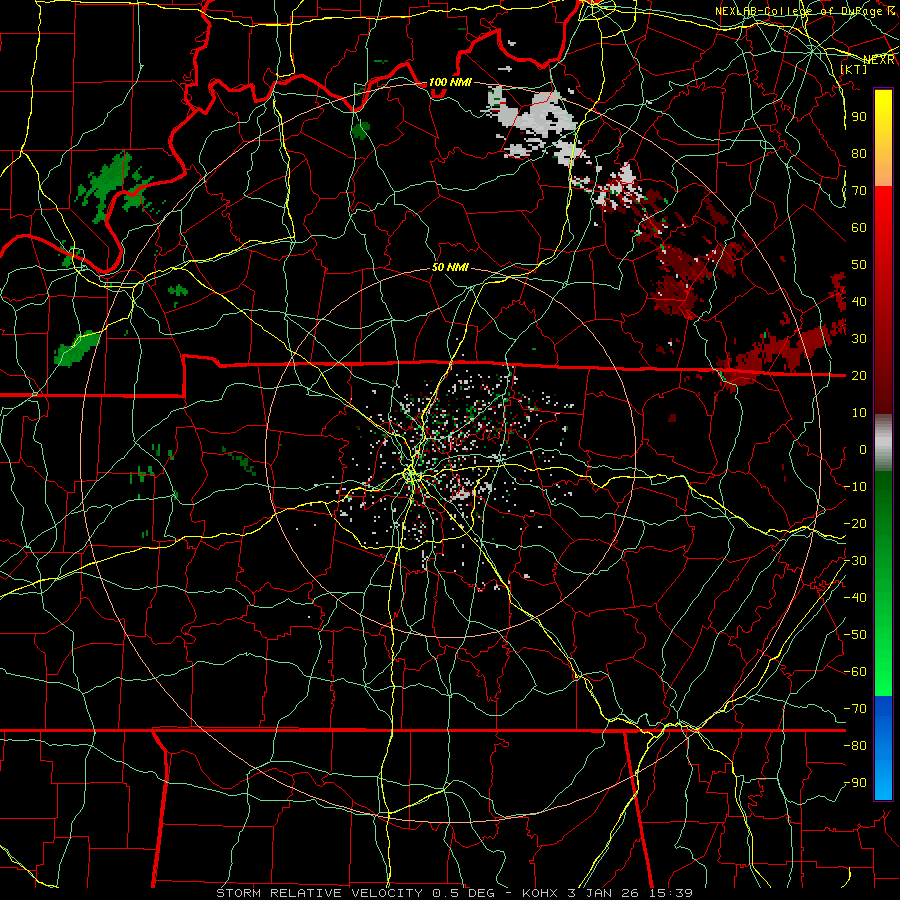The width and height of the screenshot is (900, 900).
Task: Click the -40 value on velocity scale
Action: click(855, 598)
